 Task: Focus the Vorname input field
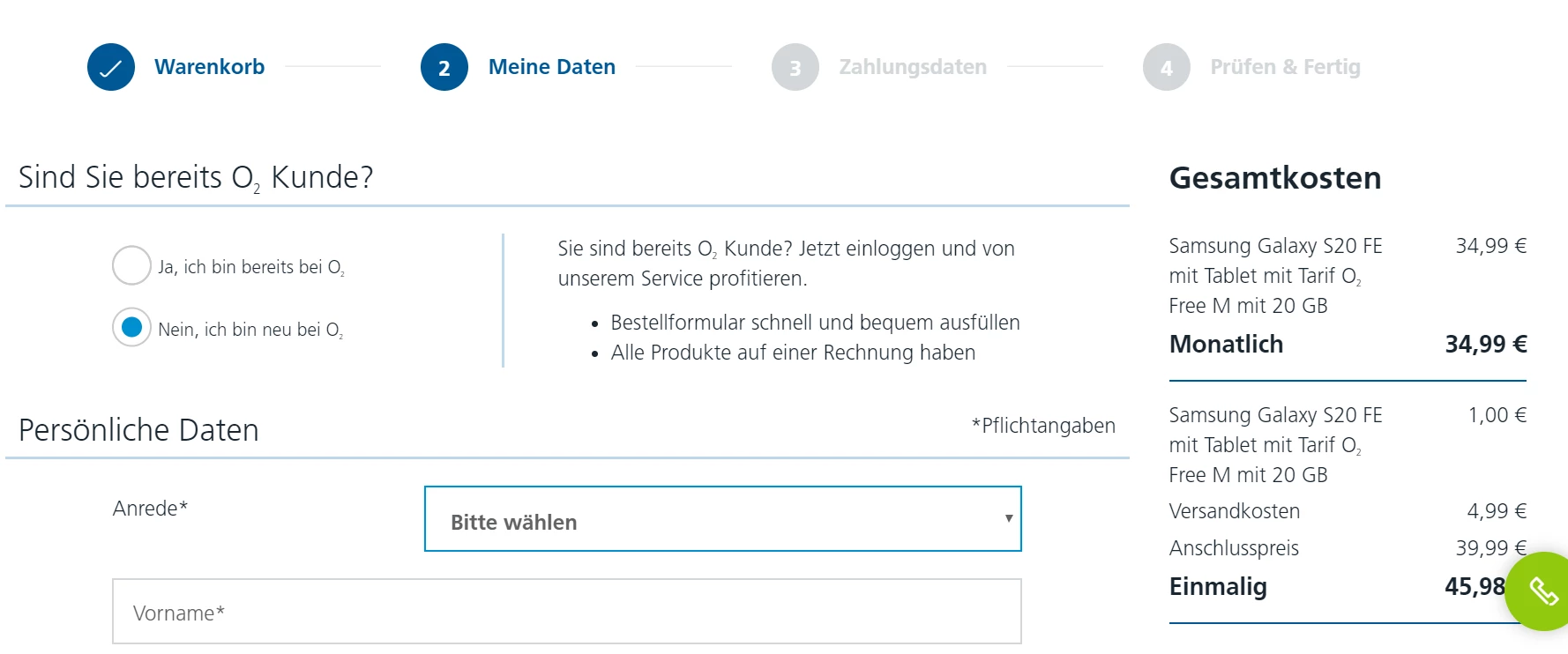(x=566, y=612)
